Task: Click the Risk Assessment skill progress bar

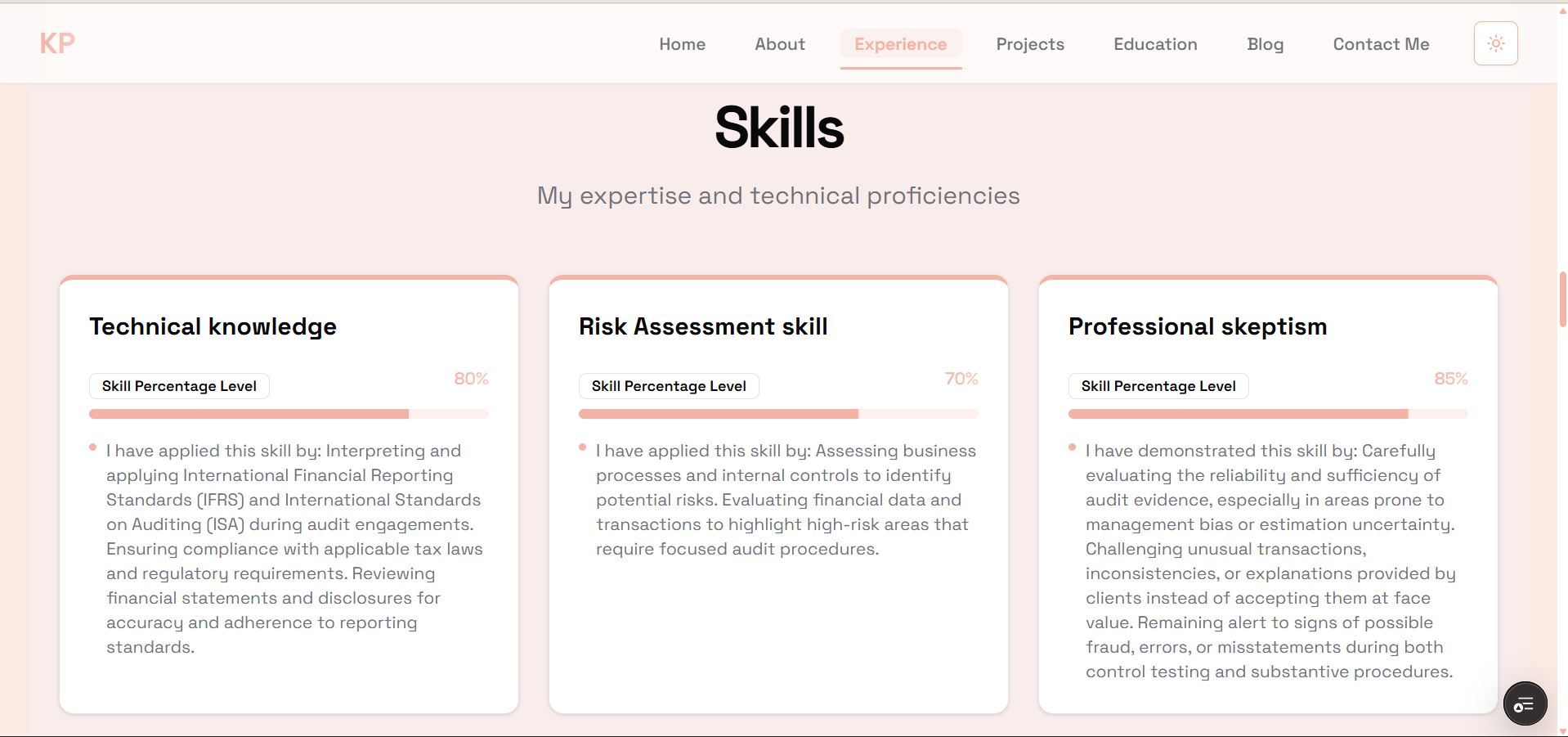Action: (x=778, y=414)
